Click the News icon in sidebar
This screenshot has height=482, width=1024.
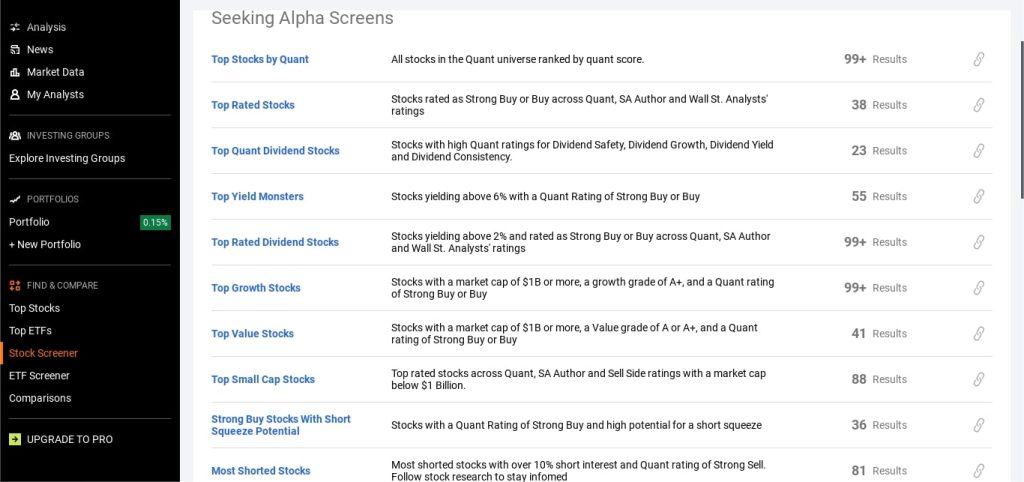coord(15,50)
